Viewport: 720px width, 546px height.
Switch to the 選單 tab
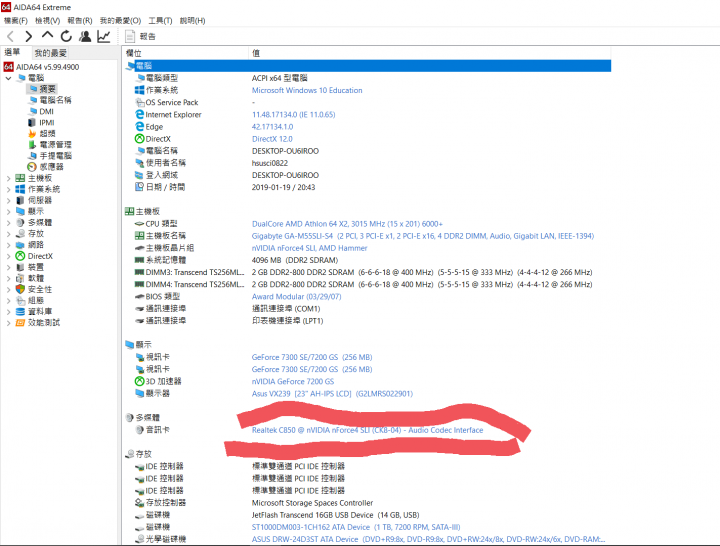pos(12,52)
